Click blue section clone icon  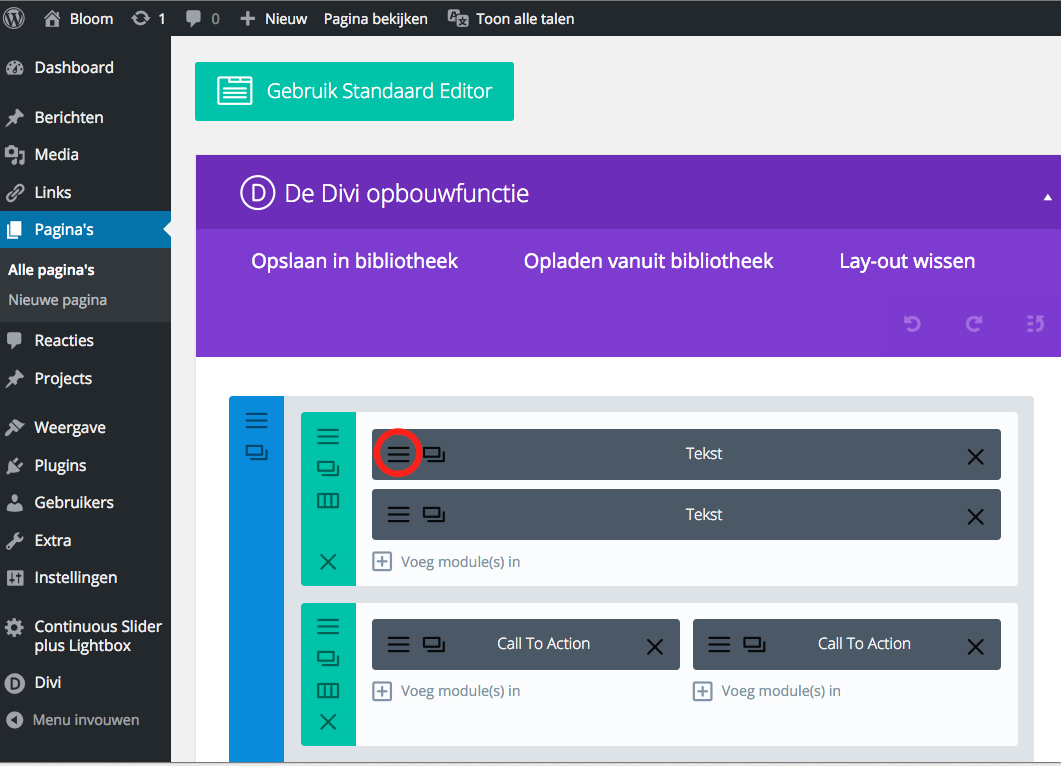click(x=256, y=453)
